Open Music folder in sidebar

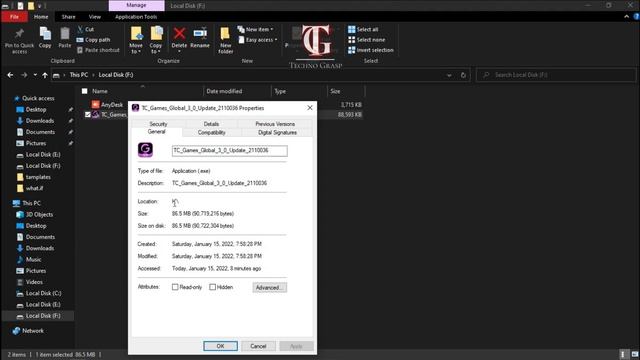33,260
